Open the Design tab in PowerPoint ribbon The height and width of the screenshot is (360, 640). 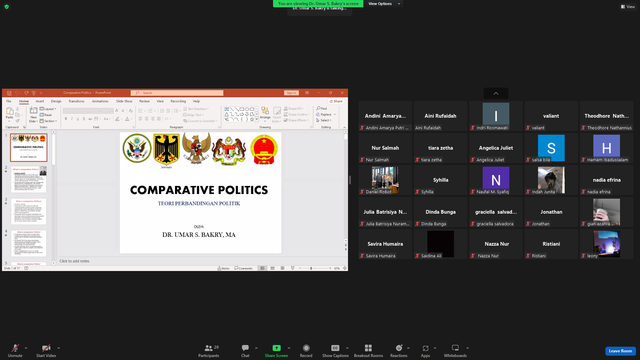(x=56, y=101)
